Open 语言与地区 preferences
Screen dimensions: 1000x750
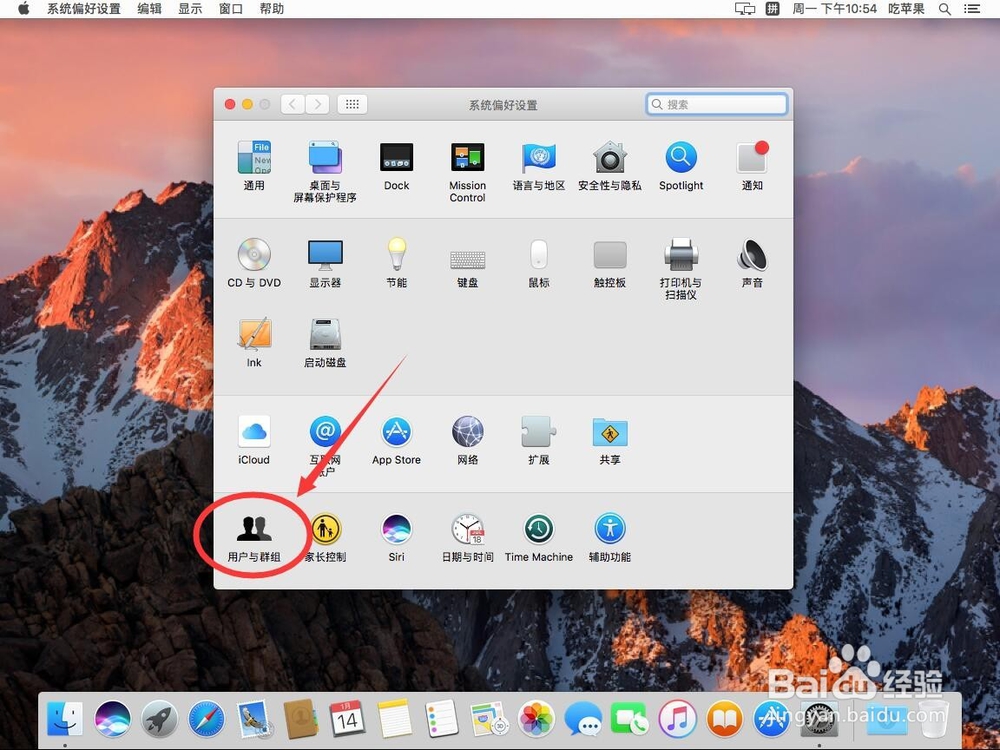539,165
